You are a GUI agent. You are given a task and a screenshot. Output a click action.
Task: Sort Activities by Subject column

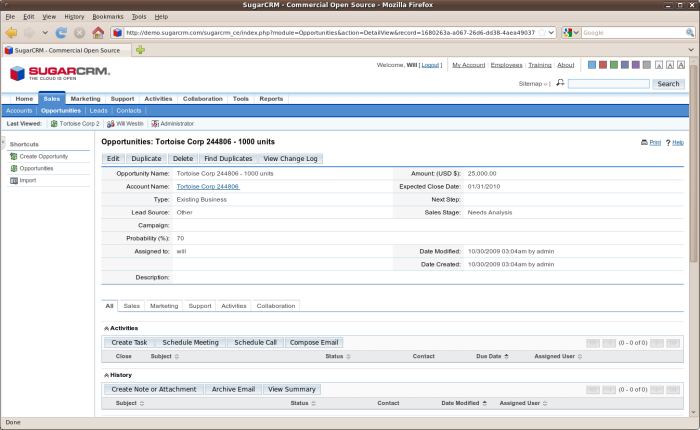[165, 356]
